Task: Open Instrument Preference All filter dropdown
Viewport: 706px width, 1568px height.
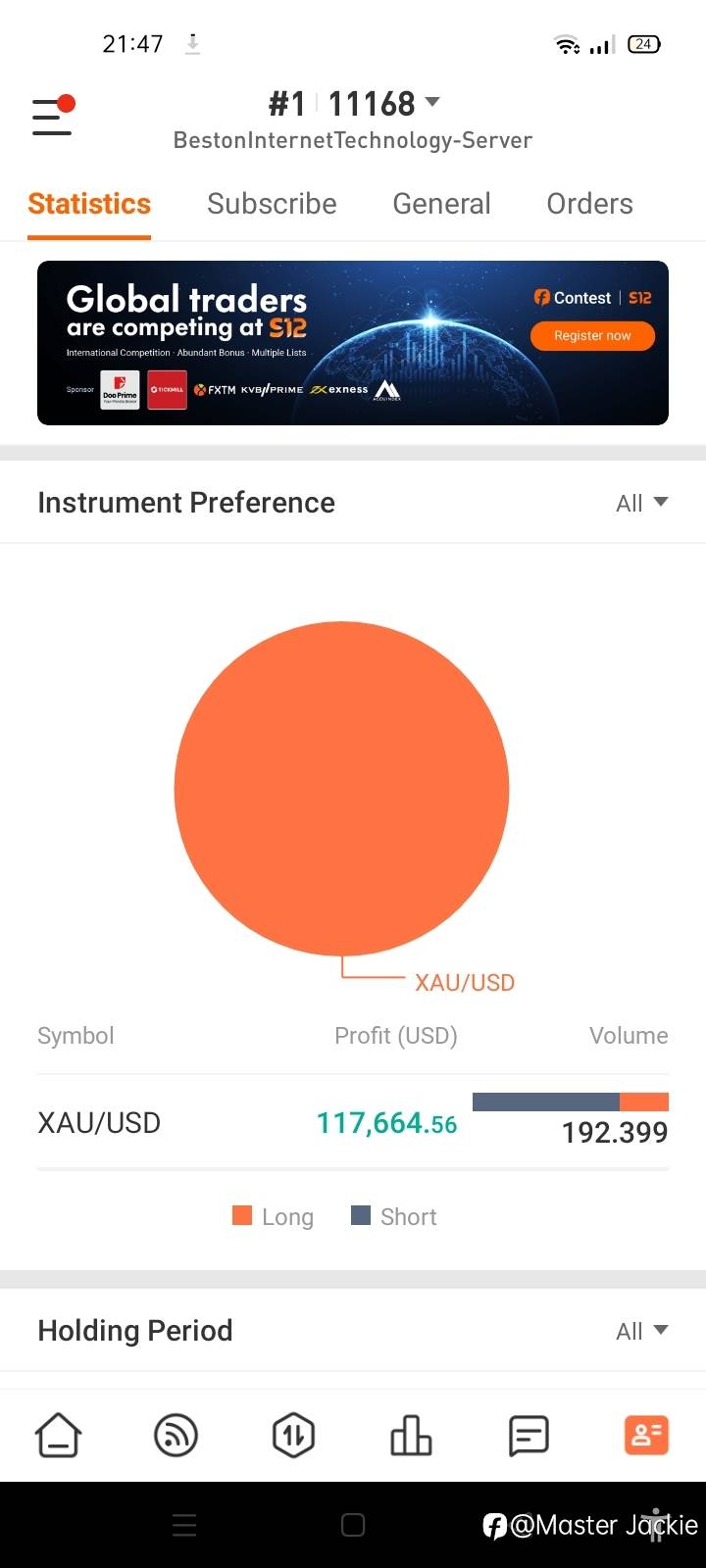Action: point(641,503)
